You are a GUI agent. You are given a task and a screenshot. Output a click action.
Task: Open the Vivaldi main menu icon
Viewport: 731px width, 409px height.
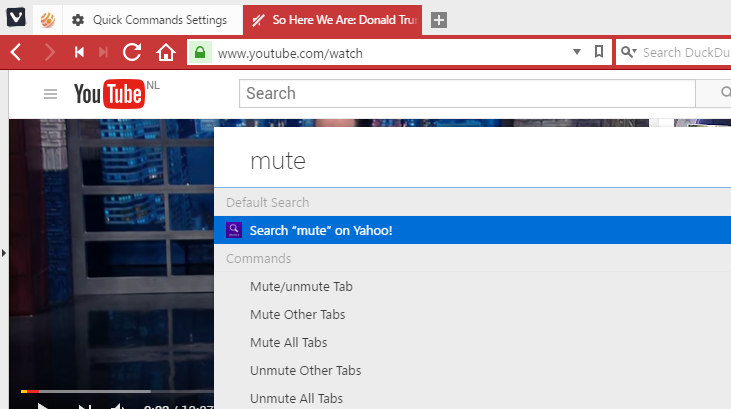pyautogui.click(x=16, y=18)
